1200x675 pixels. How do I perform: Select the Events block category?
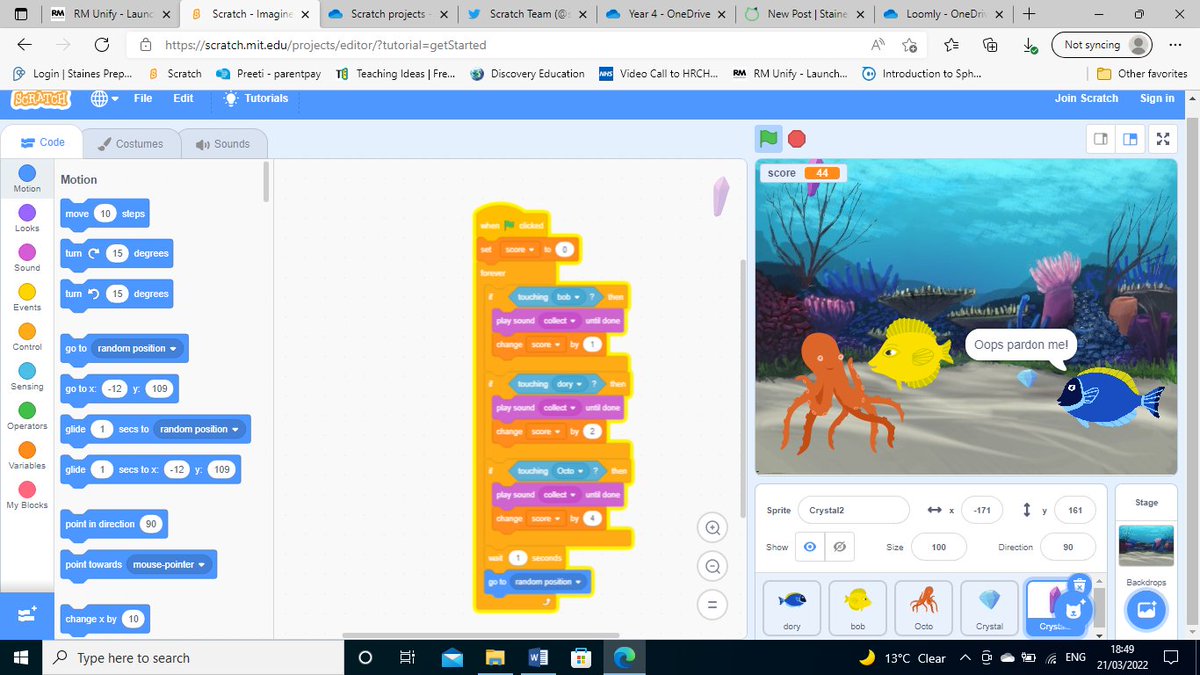[x=27, y=298]
